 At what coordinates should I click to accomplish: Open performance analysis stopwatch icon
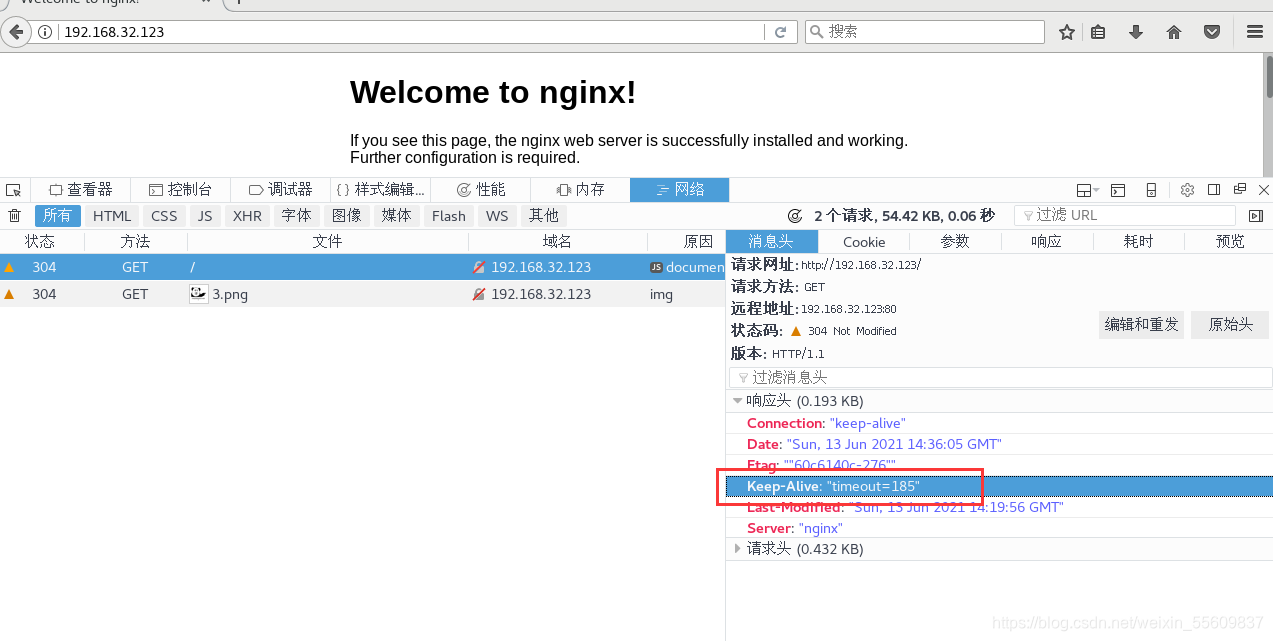tap(795, 216)
